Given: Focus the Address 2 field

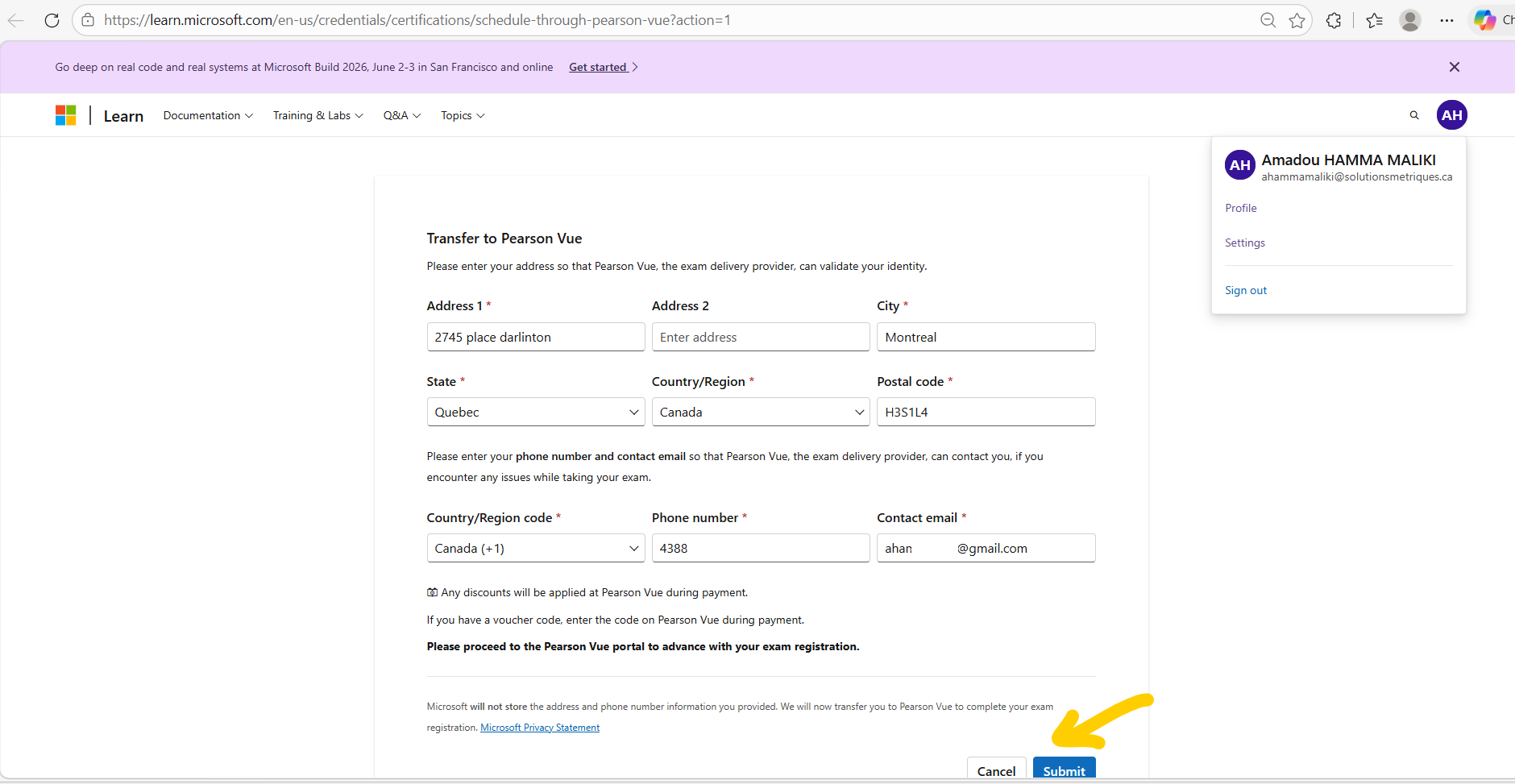Looking at the screenshot, I should [x=761, y=337].
